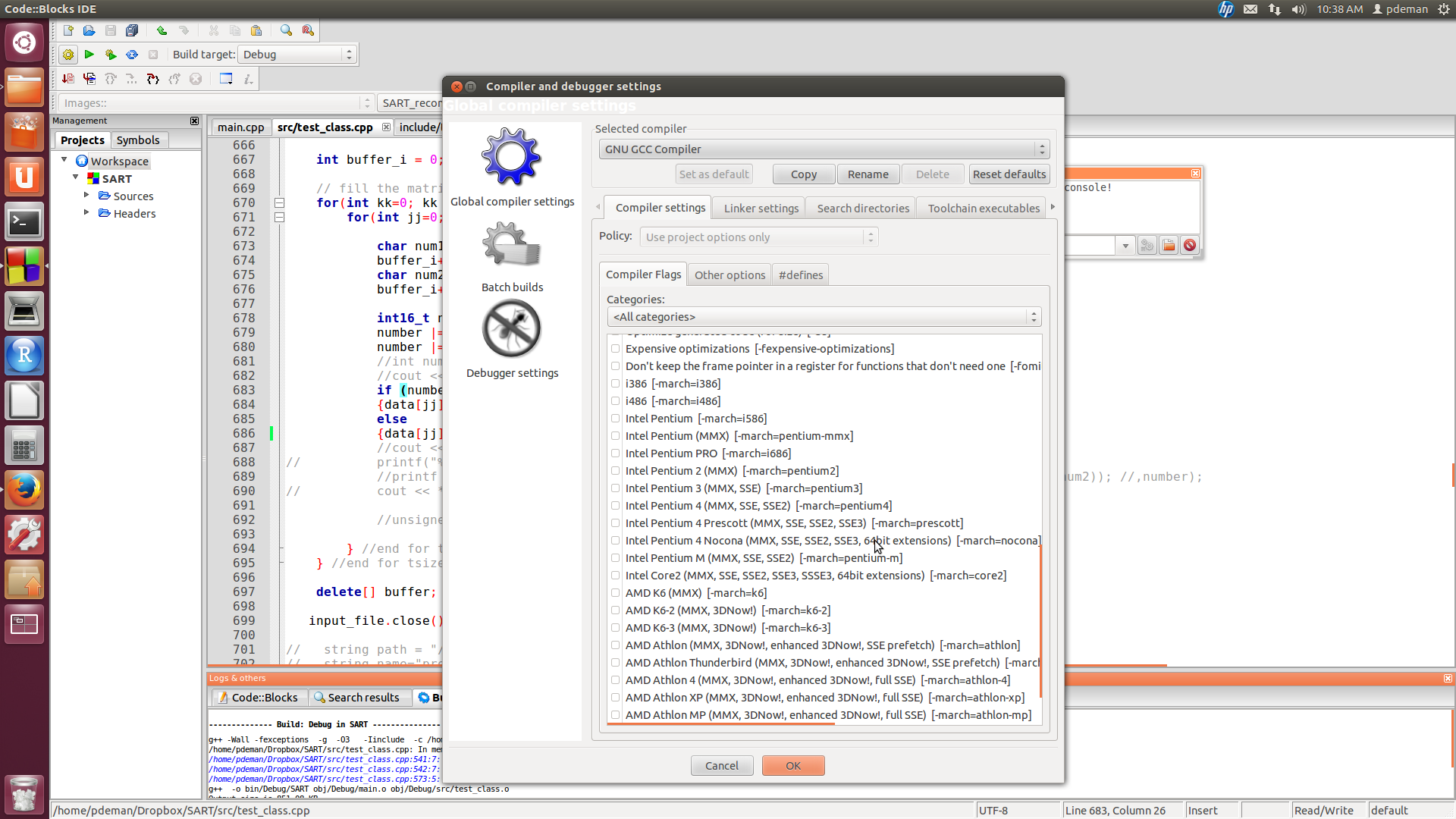Check the i486 -march=i486 option
This screenshot has width=1456, height=819.
click(x=616, y=401)
